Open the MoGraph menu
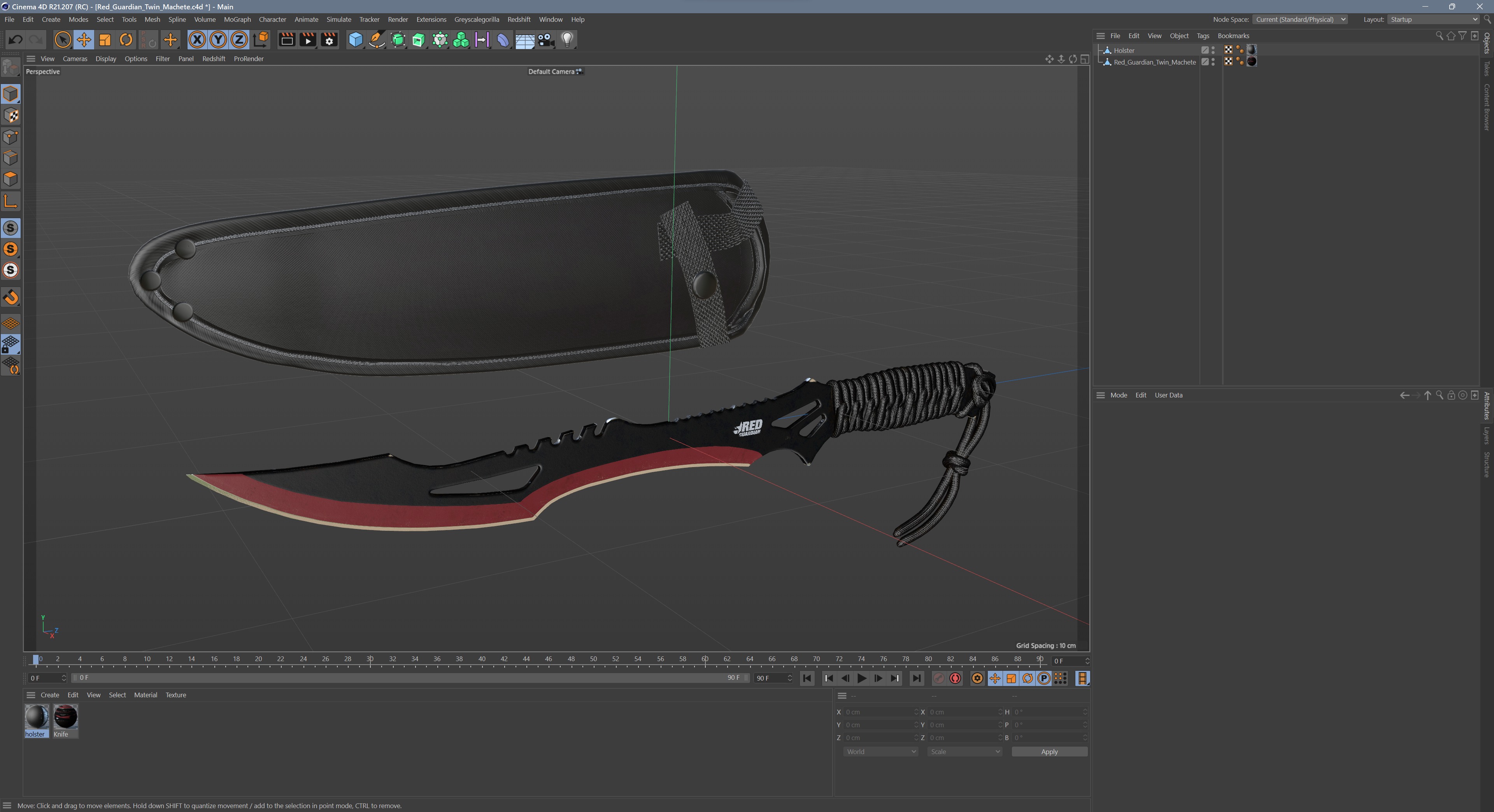1494x812 pixels. 237,19
